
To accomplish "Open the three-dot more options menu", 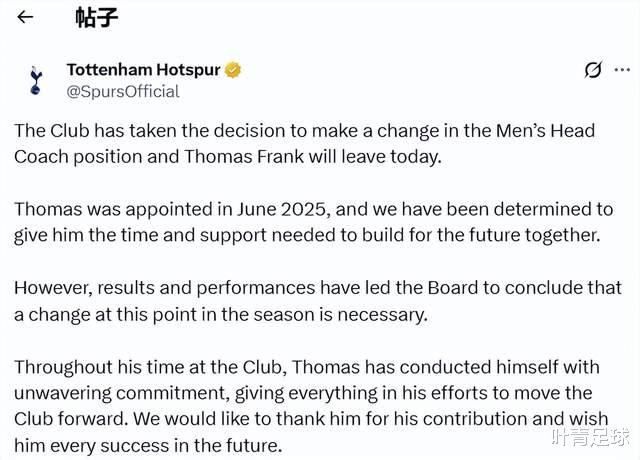I will tap(625, 69).
